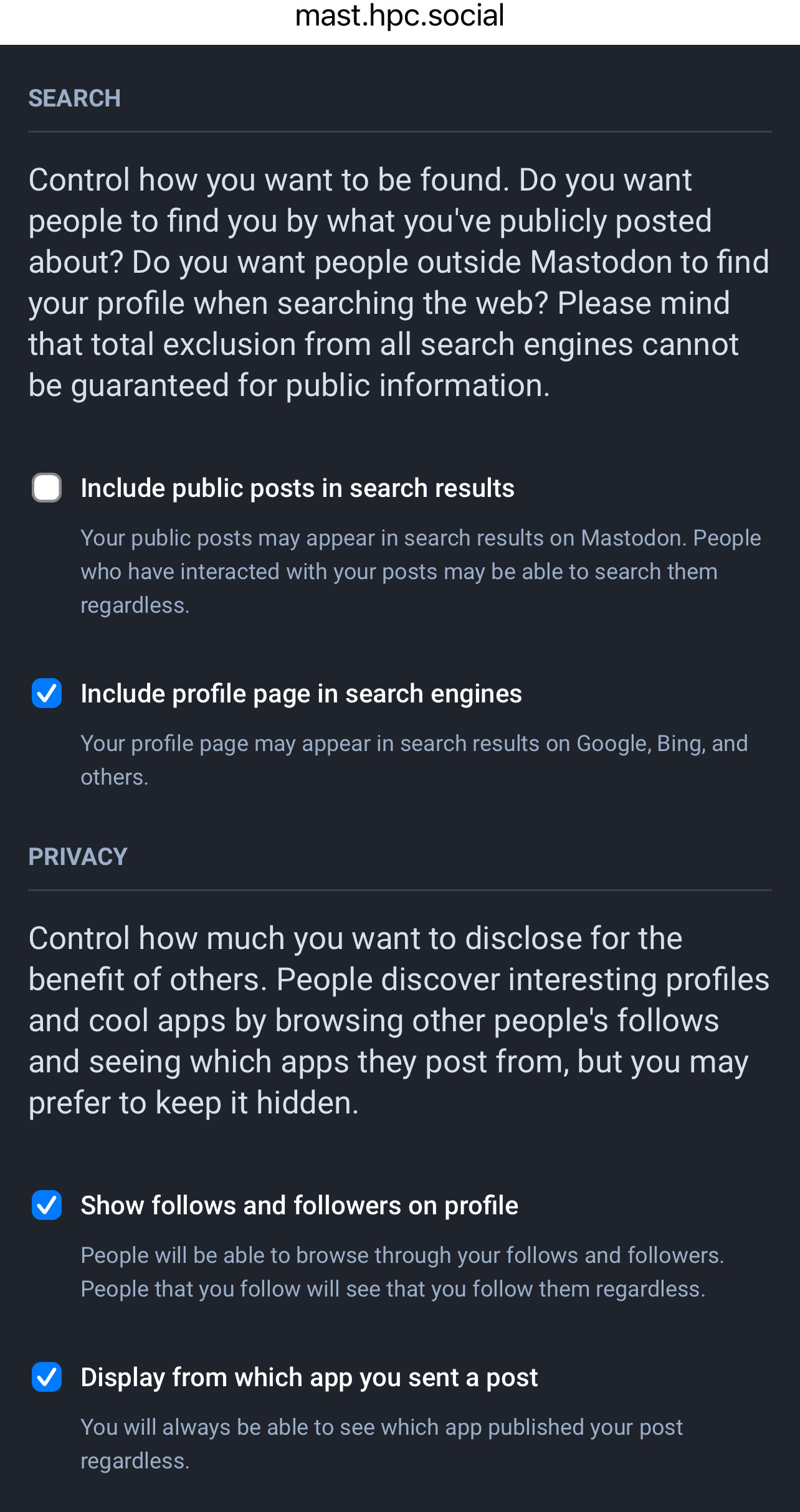Untick Display from which app you sent a post

pyautogui.click(x=47, y=1377)
